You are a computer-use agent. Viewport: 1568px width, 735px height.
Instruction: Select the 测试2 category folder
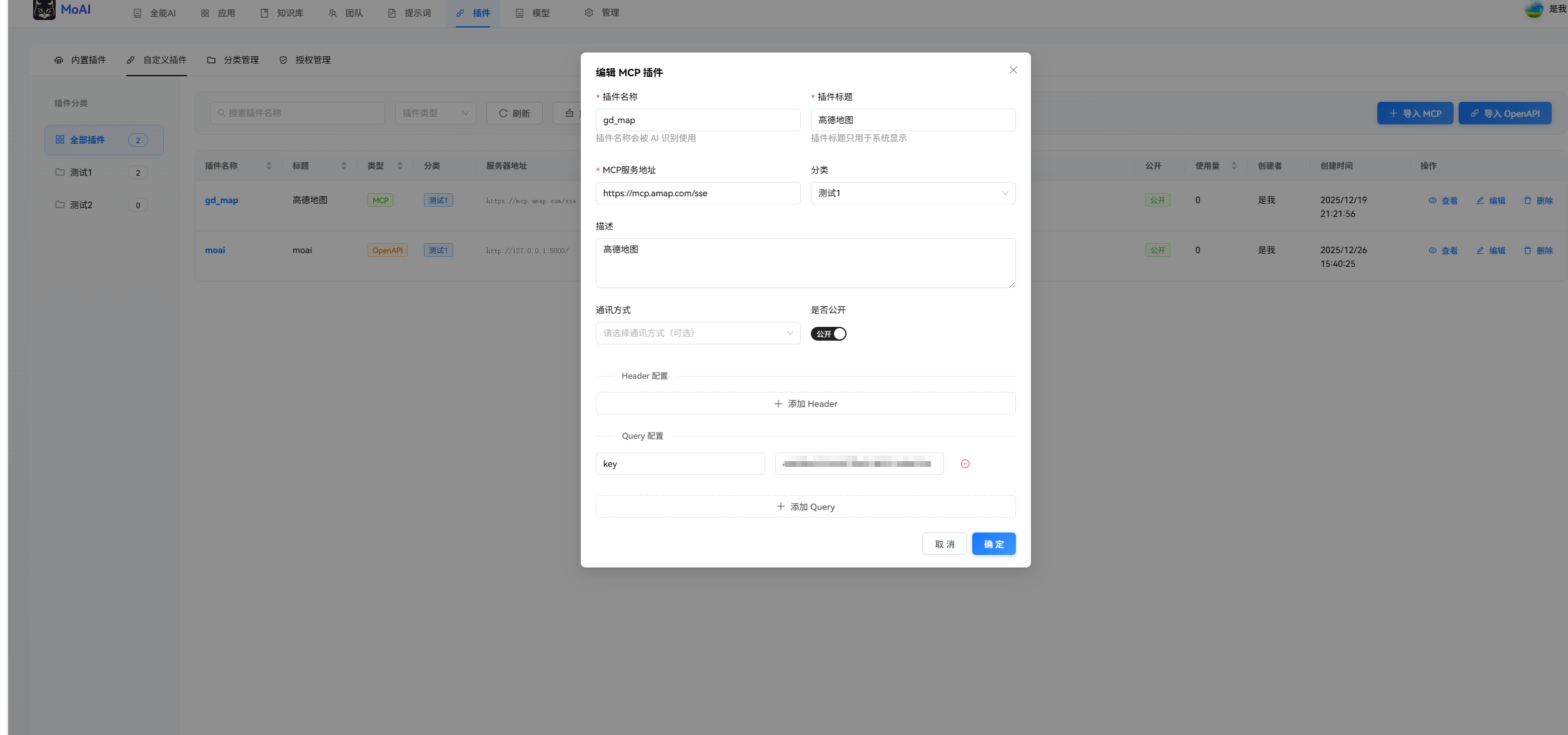(x=81, y=205)
